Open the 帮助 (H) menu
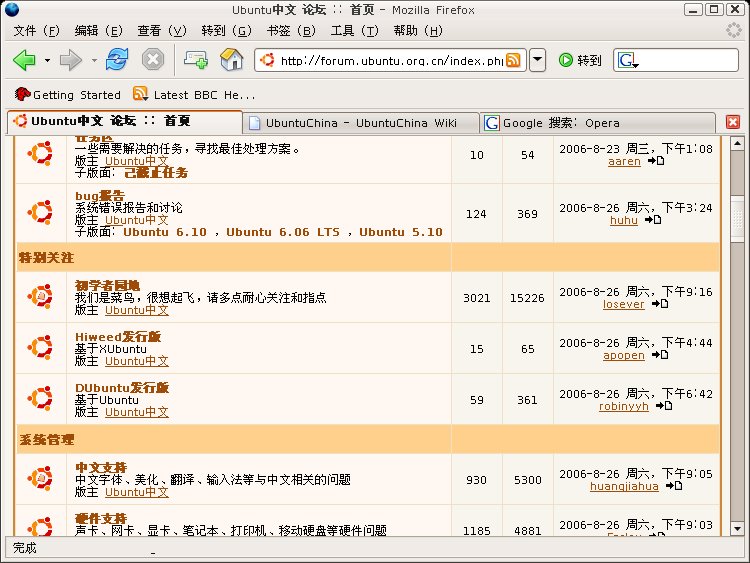This screenshot has width=750, height=563. 418,31
